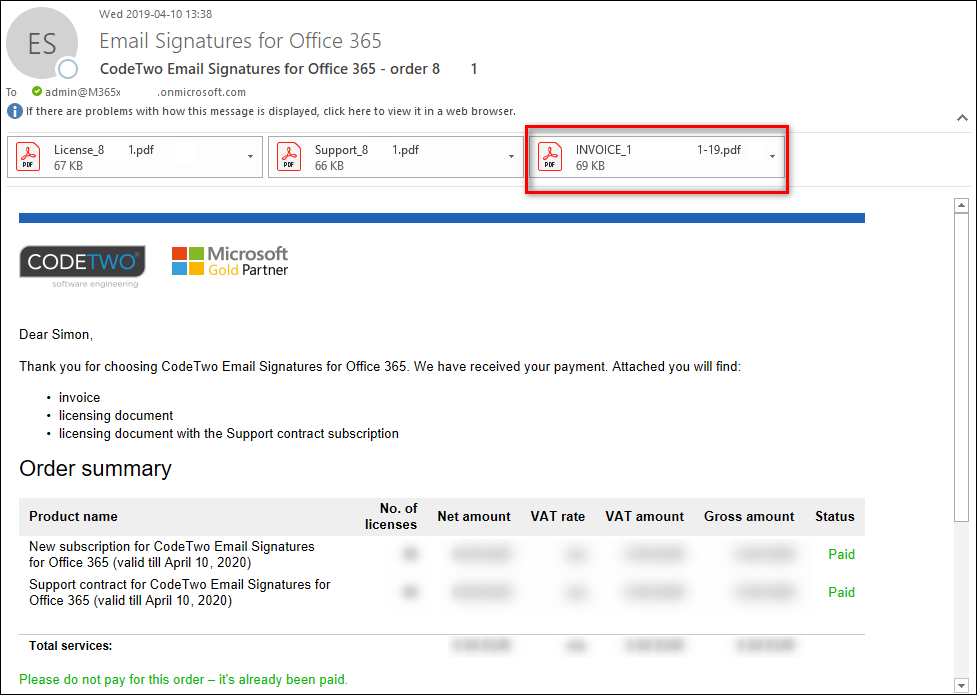Click the Support contract product row text
The image size is (977, 695).
pyautogui.click(x=180, y=592)
